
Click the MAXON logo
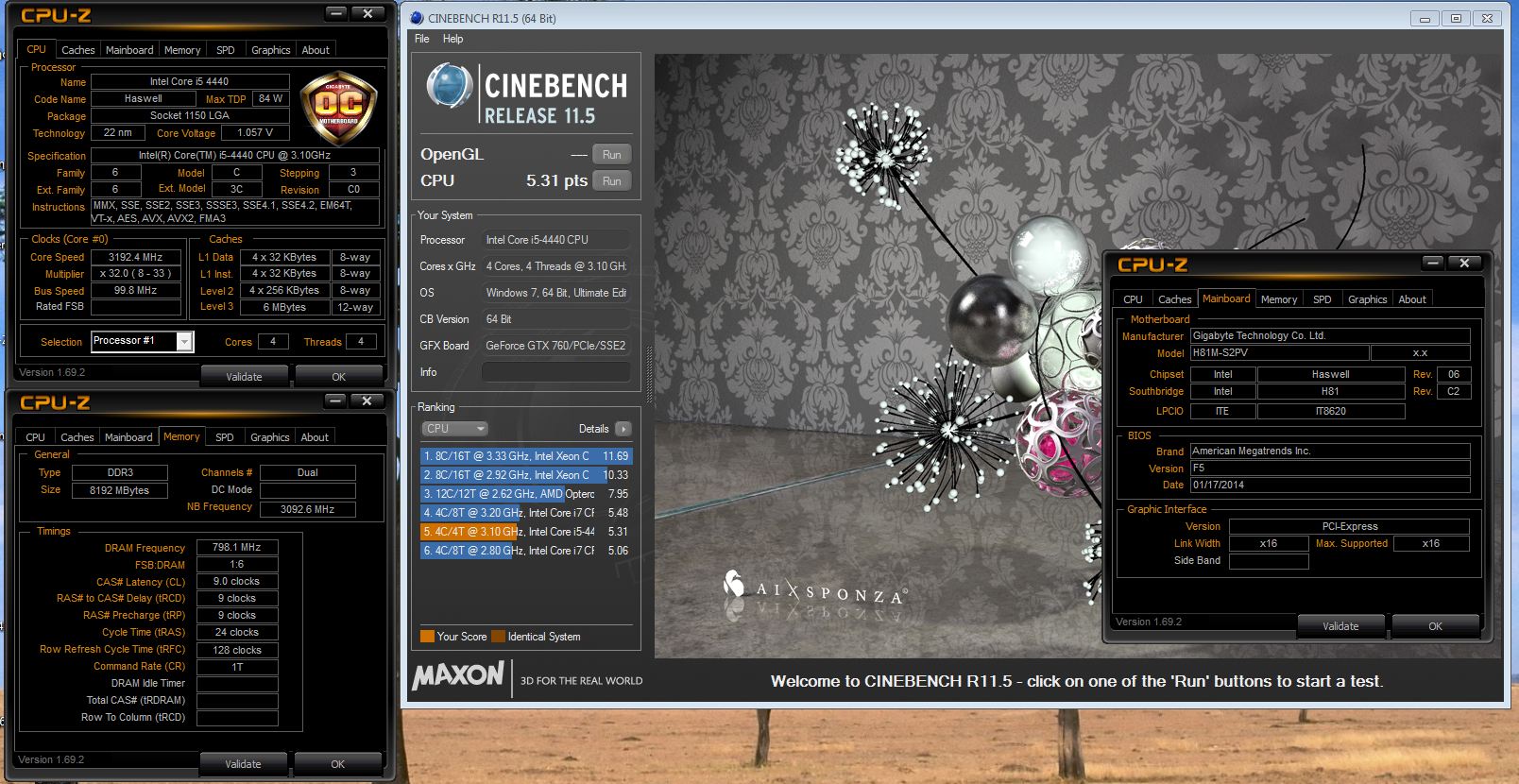[458, 675]
